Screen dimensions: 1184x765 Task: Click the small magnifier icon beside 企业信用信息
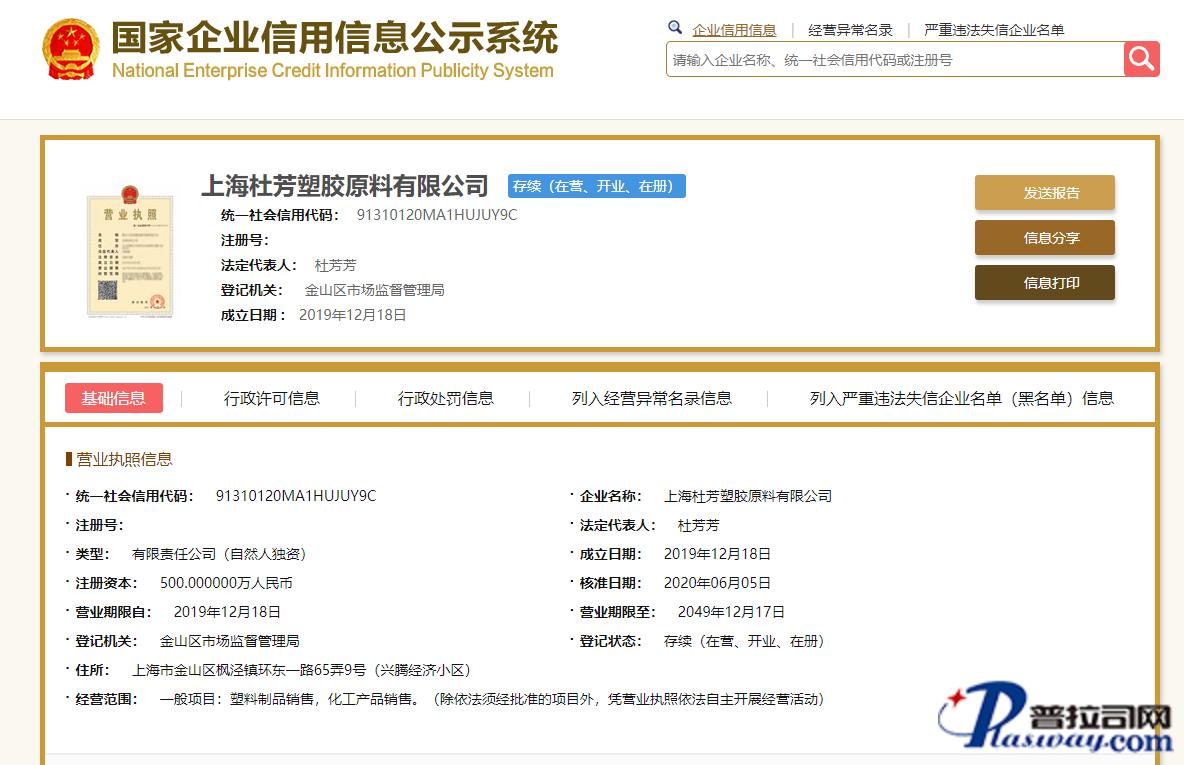675,28
